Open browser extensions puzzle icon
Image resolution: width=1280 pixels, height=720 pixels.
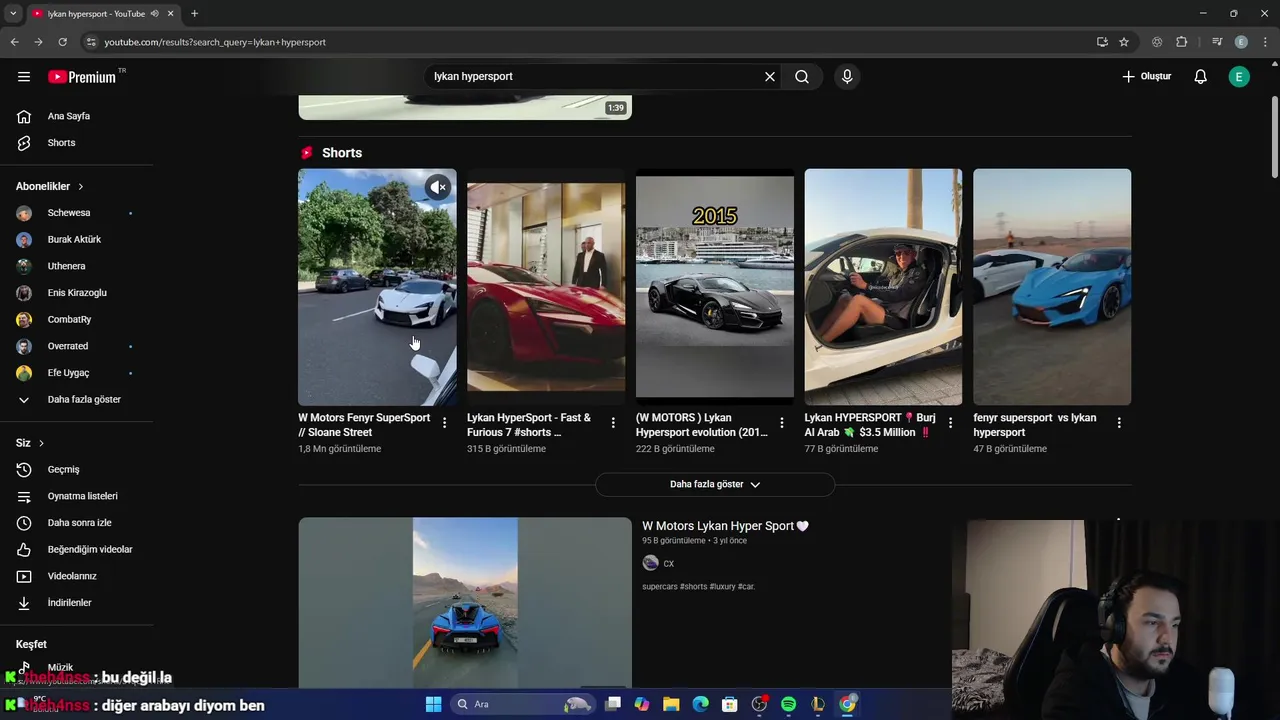[x=1181, y=42]
